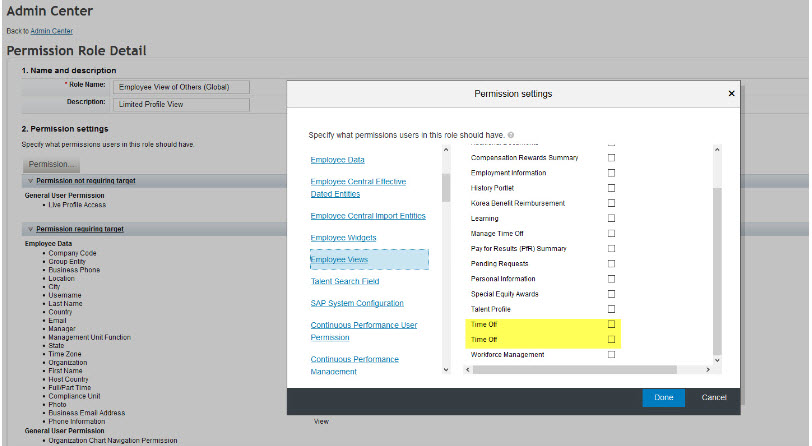Tick the Pending Requests checkbox
812x446 pixels.
pos(611,264)
